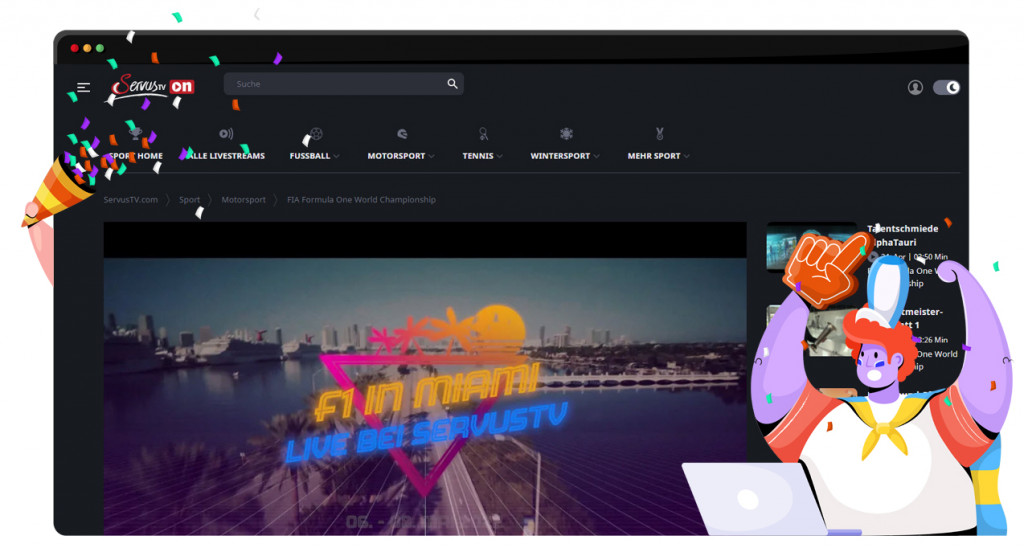Click the football icon above Fussball
1024x548 pixels.
coord(316,134)
